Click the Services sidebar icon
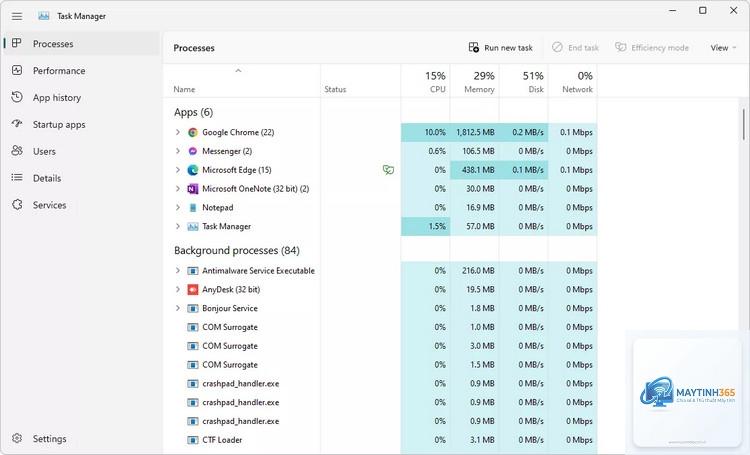This screenshot has height=455, width=750. click(x=17, y=205)
